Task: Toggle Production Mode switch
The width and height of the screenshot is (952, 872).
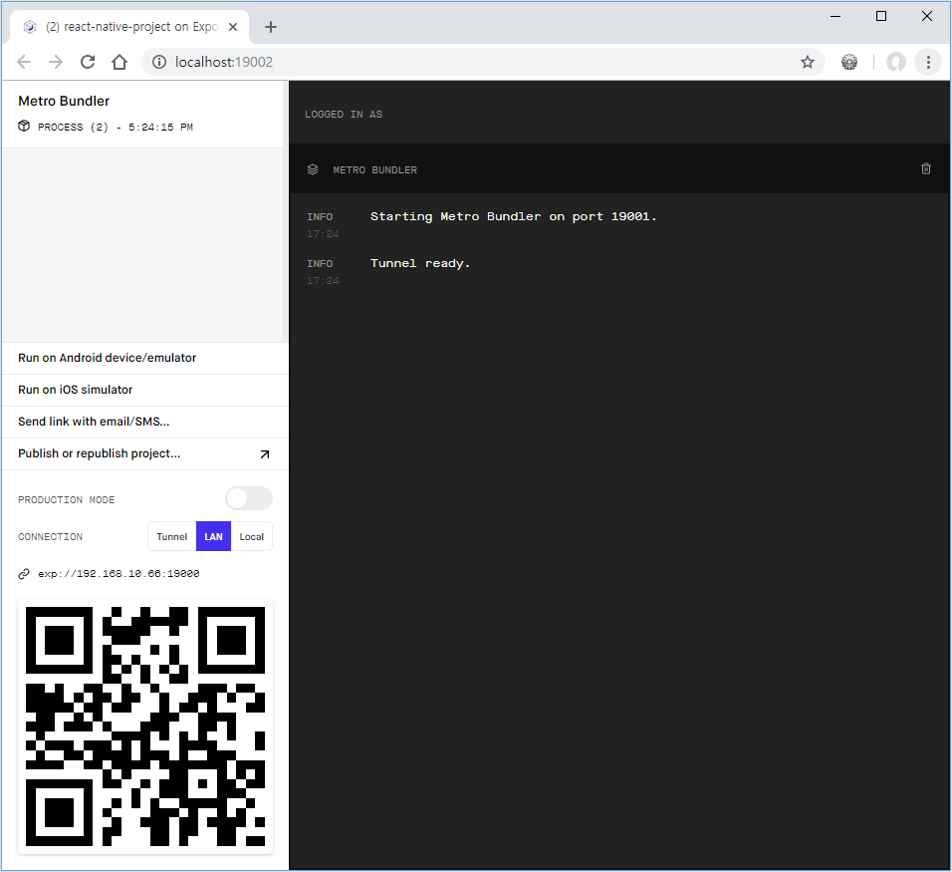Action: coord(249,499)
